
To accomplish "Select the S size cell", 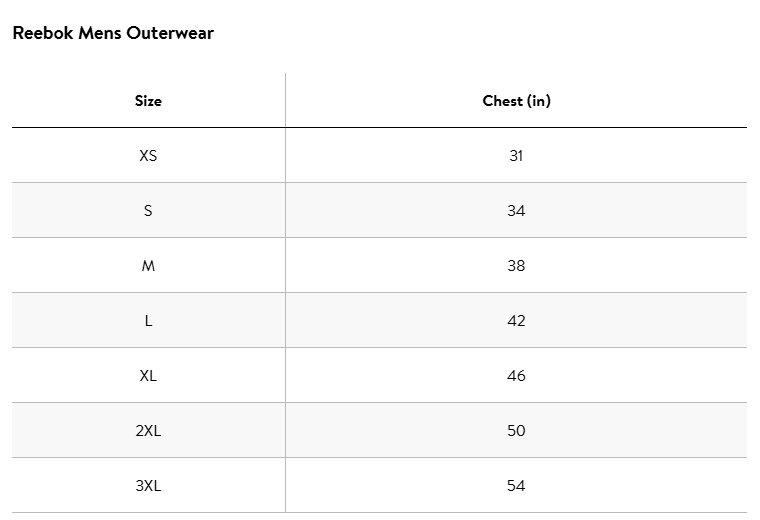I will 148,211.
